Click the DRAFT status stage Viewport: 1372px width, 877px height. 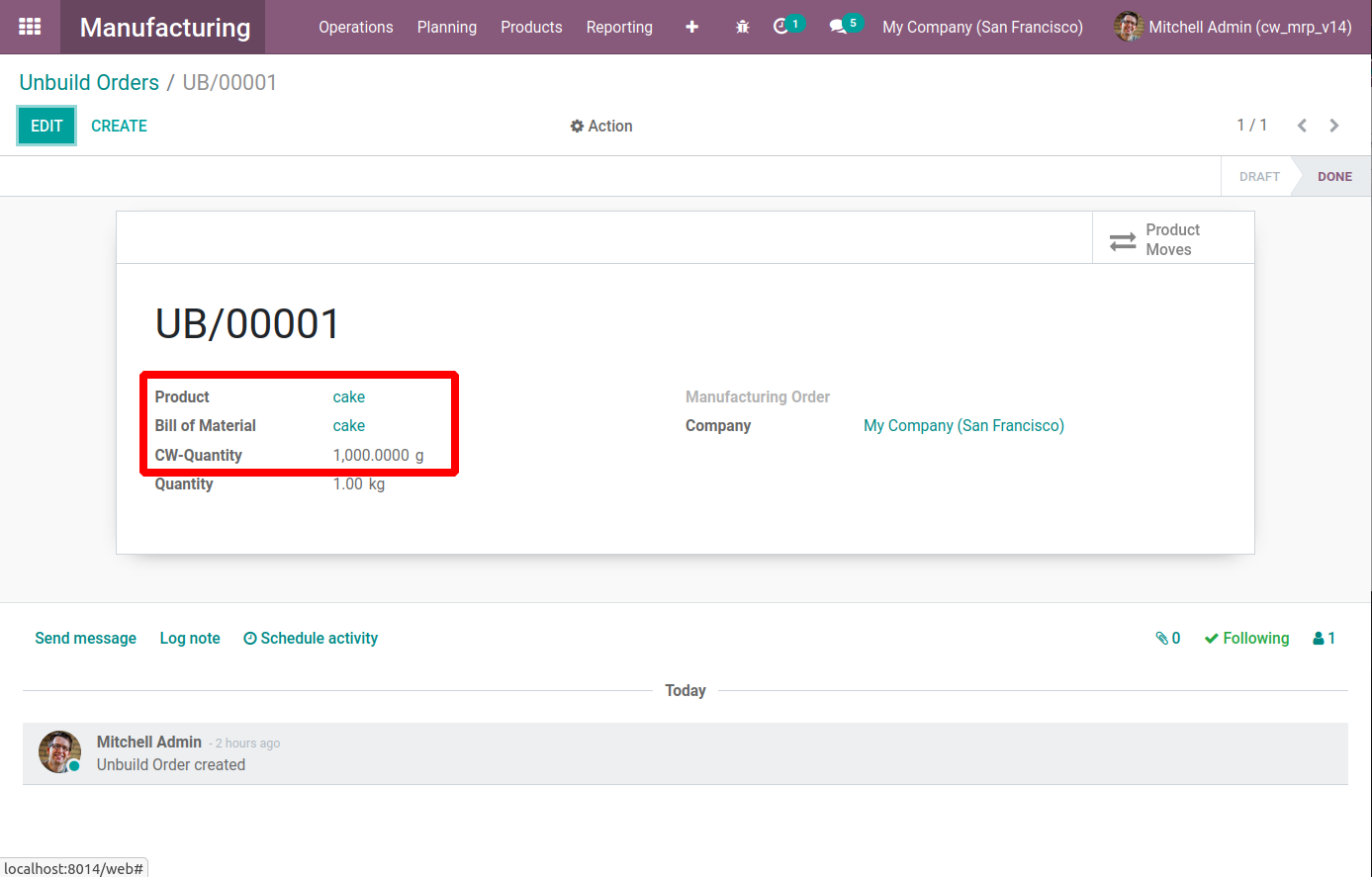point(1259,177)
